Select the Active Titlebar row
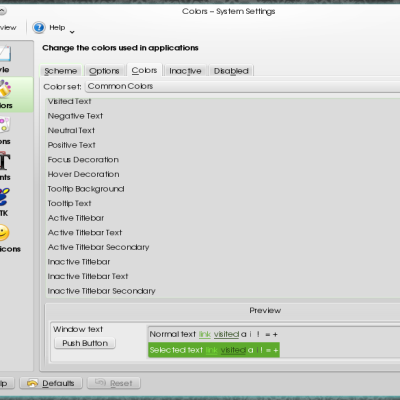 pyautogui.click(x=223, y=218)
